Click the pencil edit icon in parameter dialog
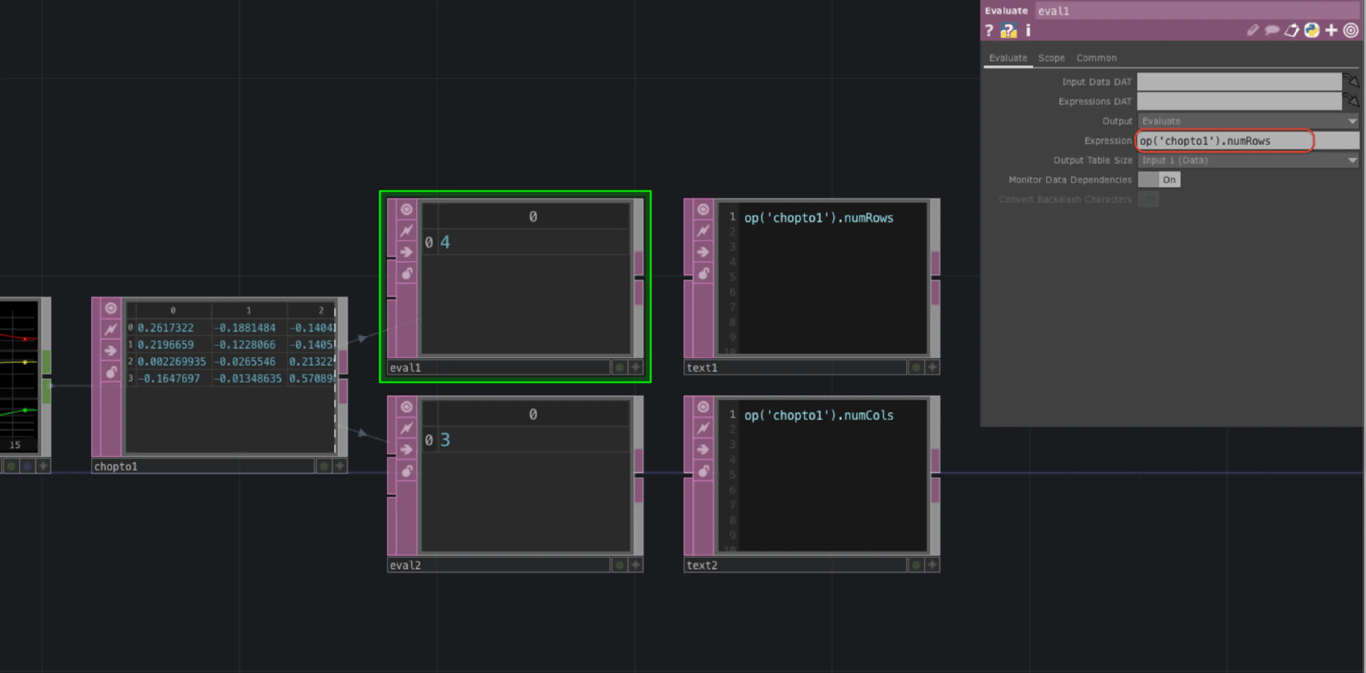1366x673 pixels. pos(1253,30)
